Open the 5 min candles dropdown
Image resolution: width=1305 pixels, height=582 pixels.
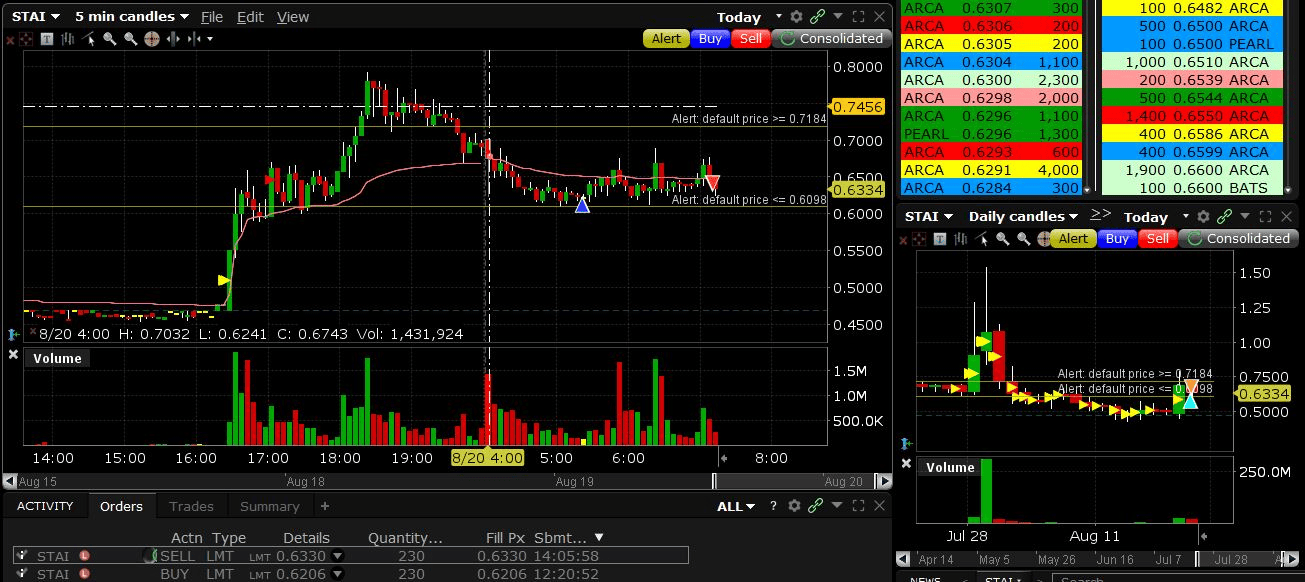tap(131, 17)
